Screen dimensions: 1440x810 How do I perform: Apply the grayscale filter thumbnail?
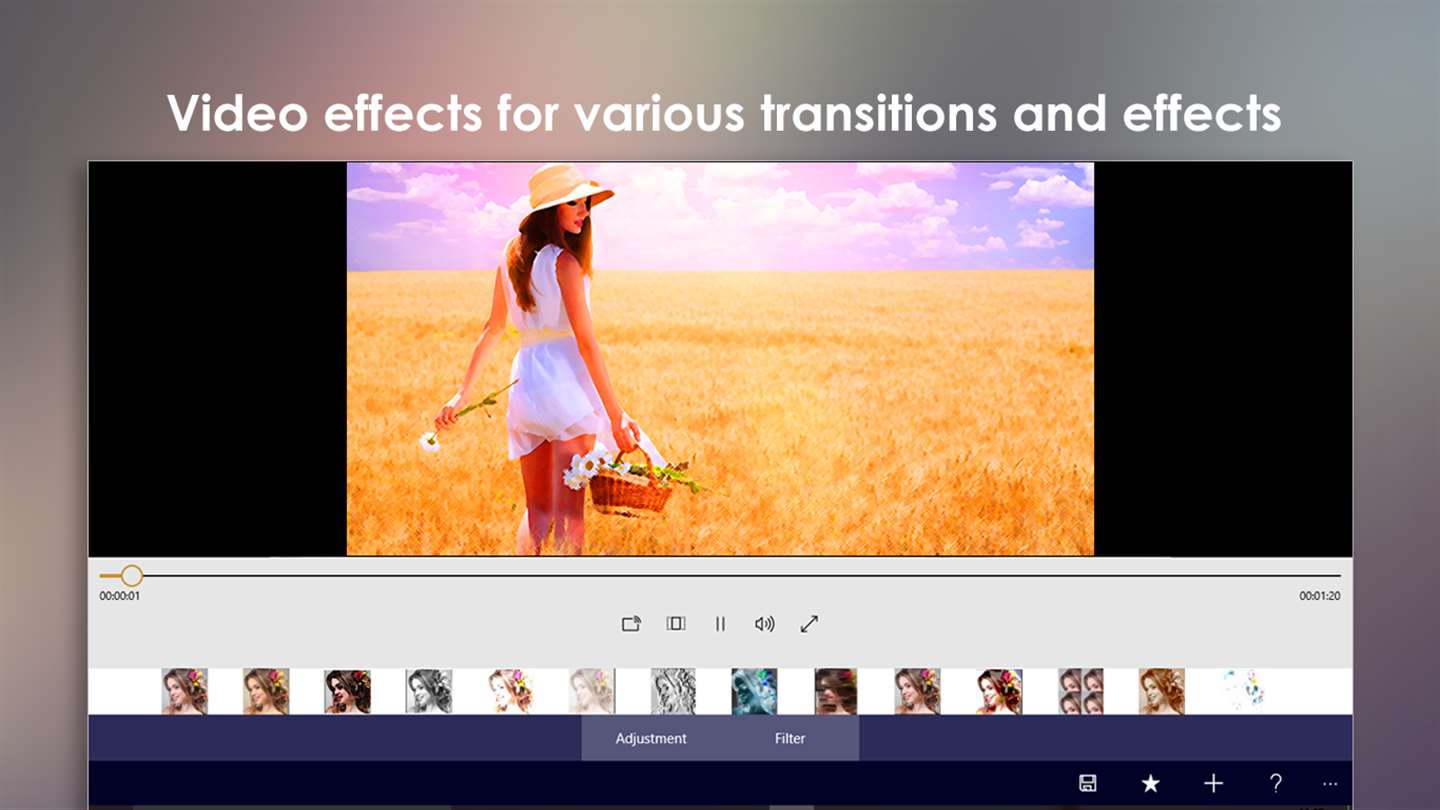(x=429, y=691)
